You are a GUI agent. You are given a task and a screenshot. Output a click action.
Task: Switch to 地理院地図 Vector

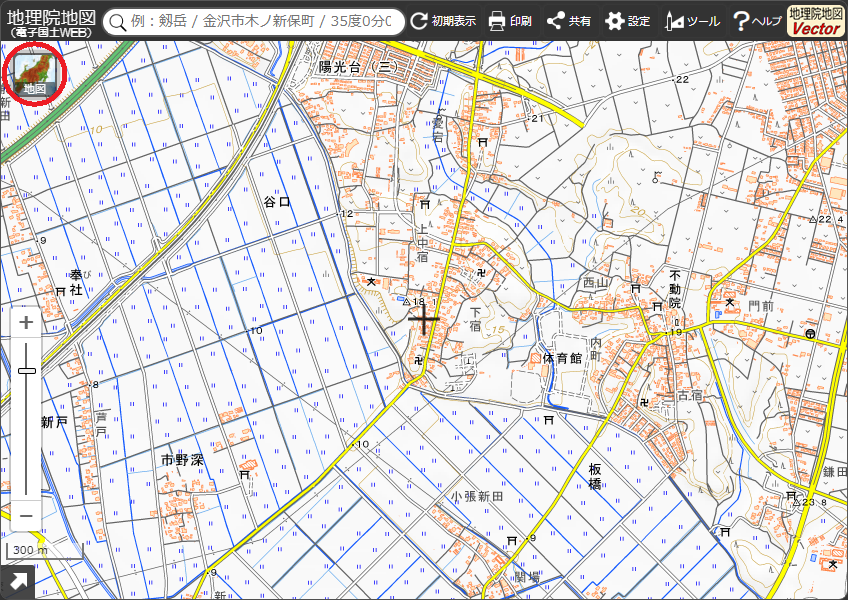(x=816, y=21)
